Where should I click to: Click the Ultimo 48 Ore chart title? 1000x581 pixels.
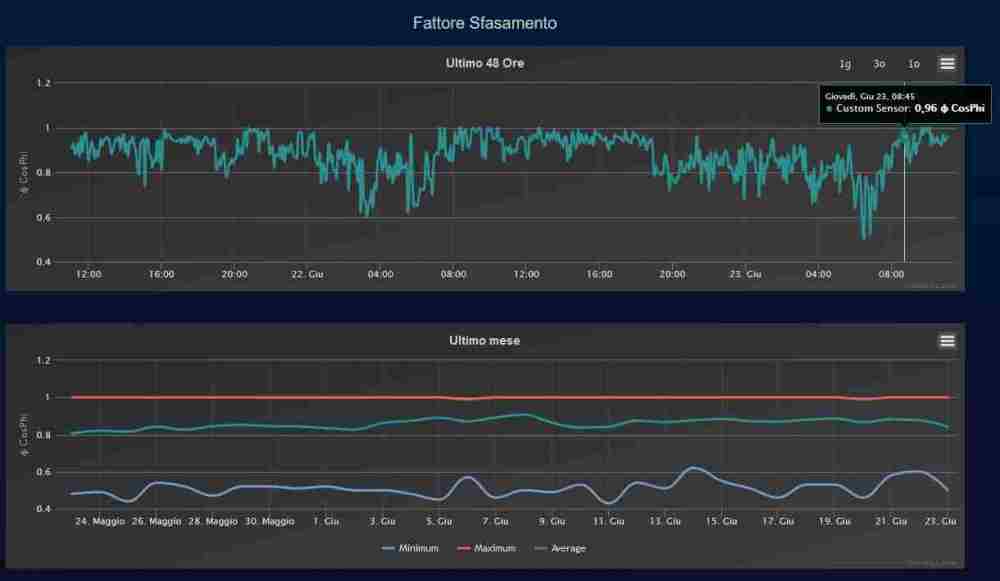[x=484, y=63]
